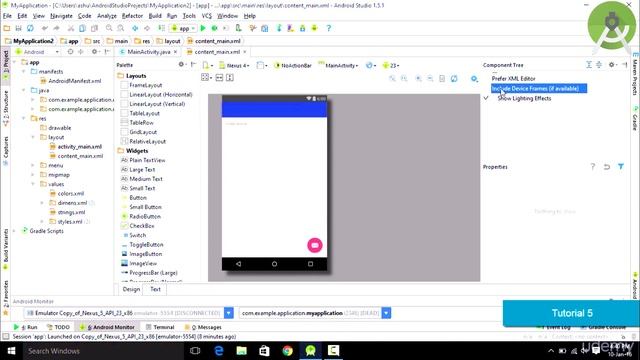Click the Undo arrow icon
The width and height of the screenshot is (640, 360).
pyautogui.click(x=44, y=28)
